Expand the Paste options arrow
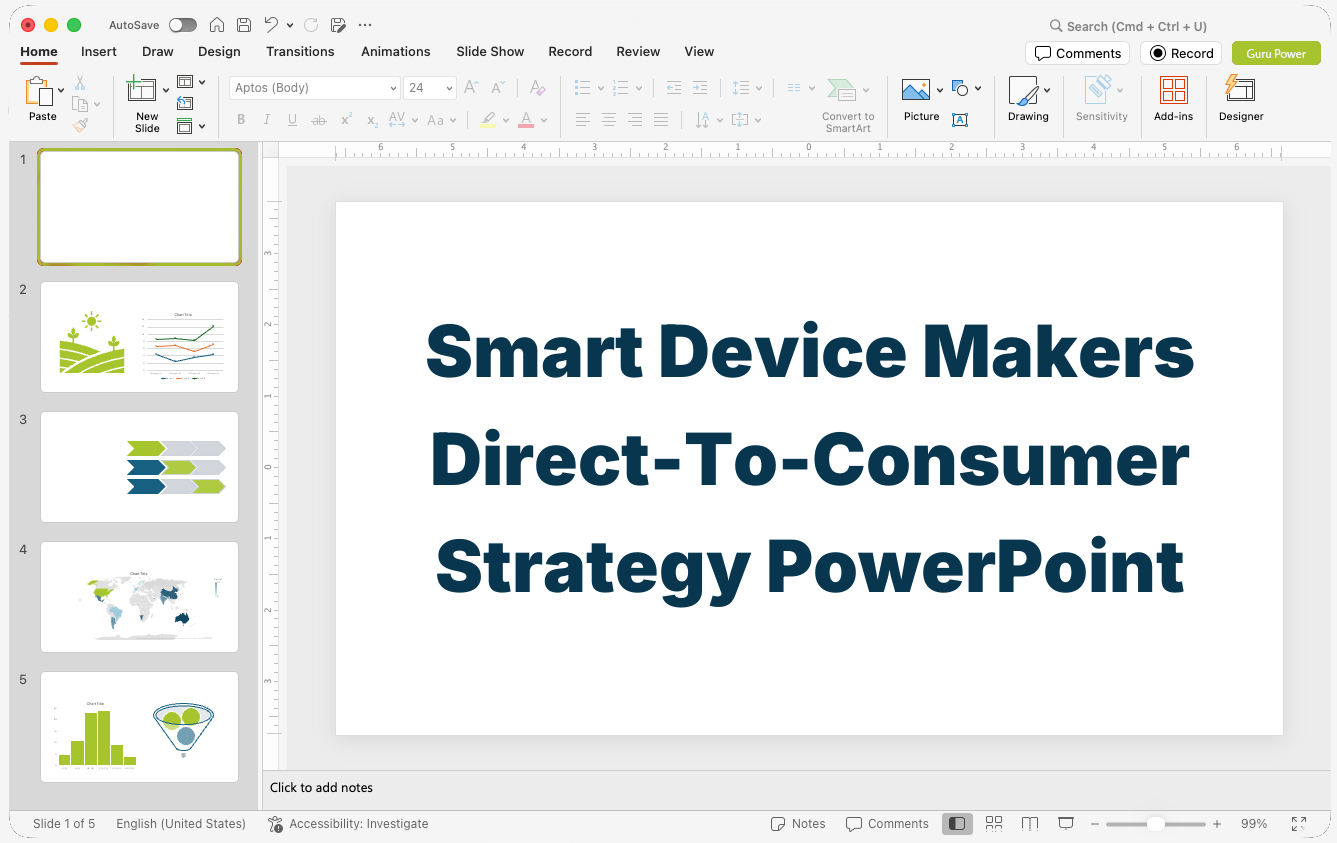1337x843 pixels. point(62,91)
